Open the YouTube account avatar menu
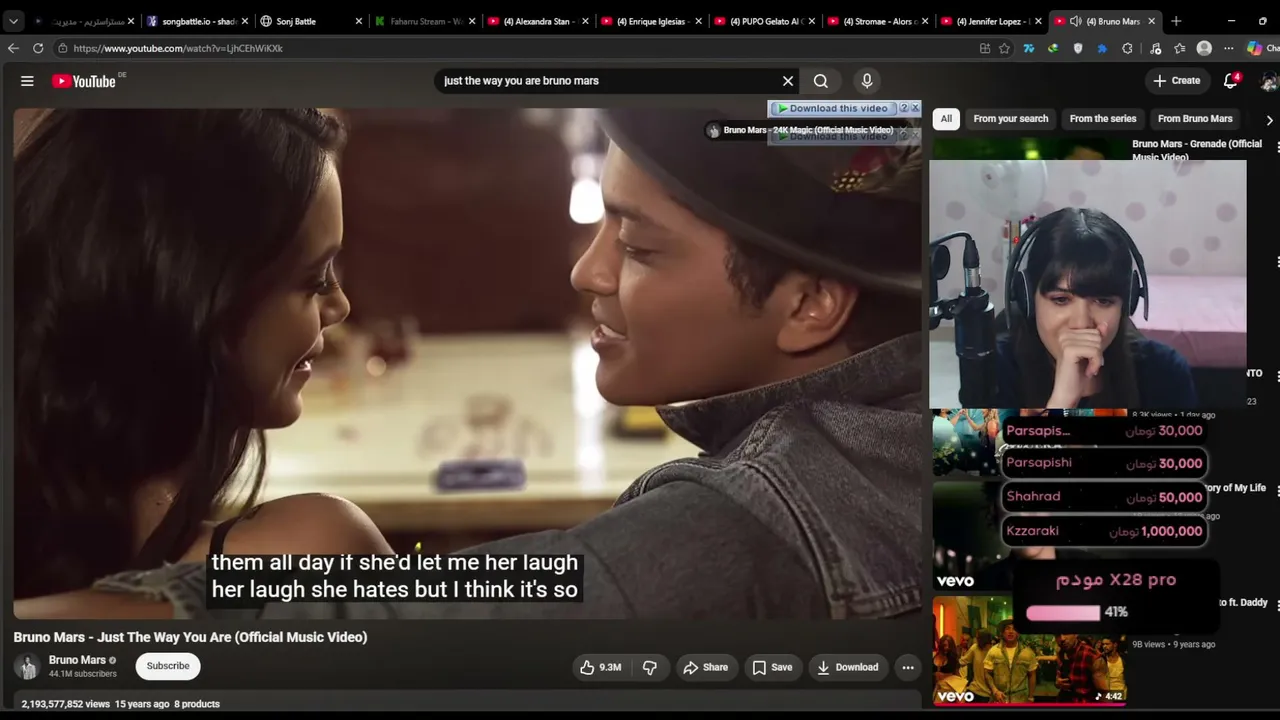 (x=1270, y=81)
